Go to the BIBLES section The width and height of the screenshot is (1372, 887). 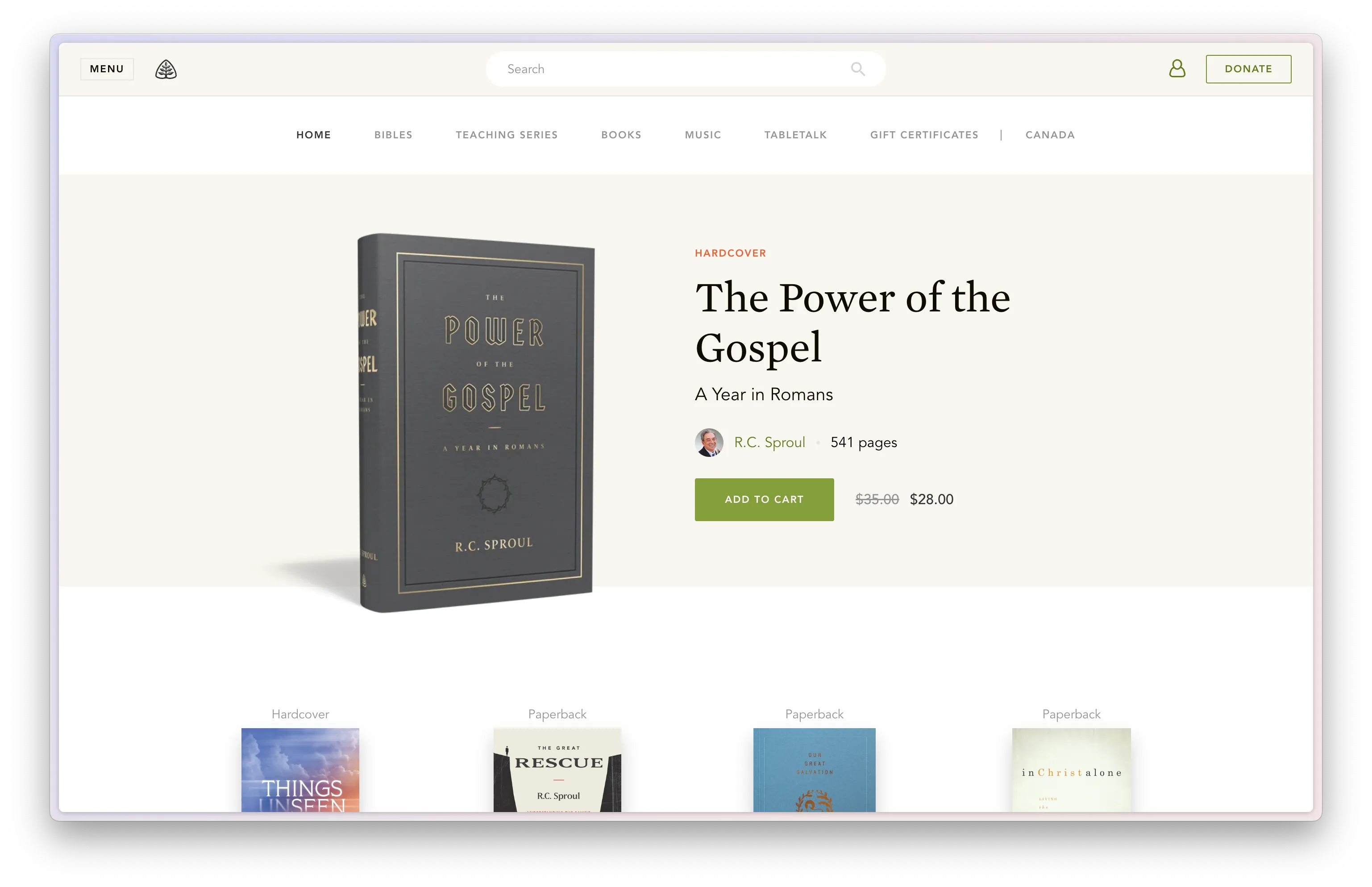393,135
